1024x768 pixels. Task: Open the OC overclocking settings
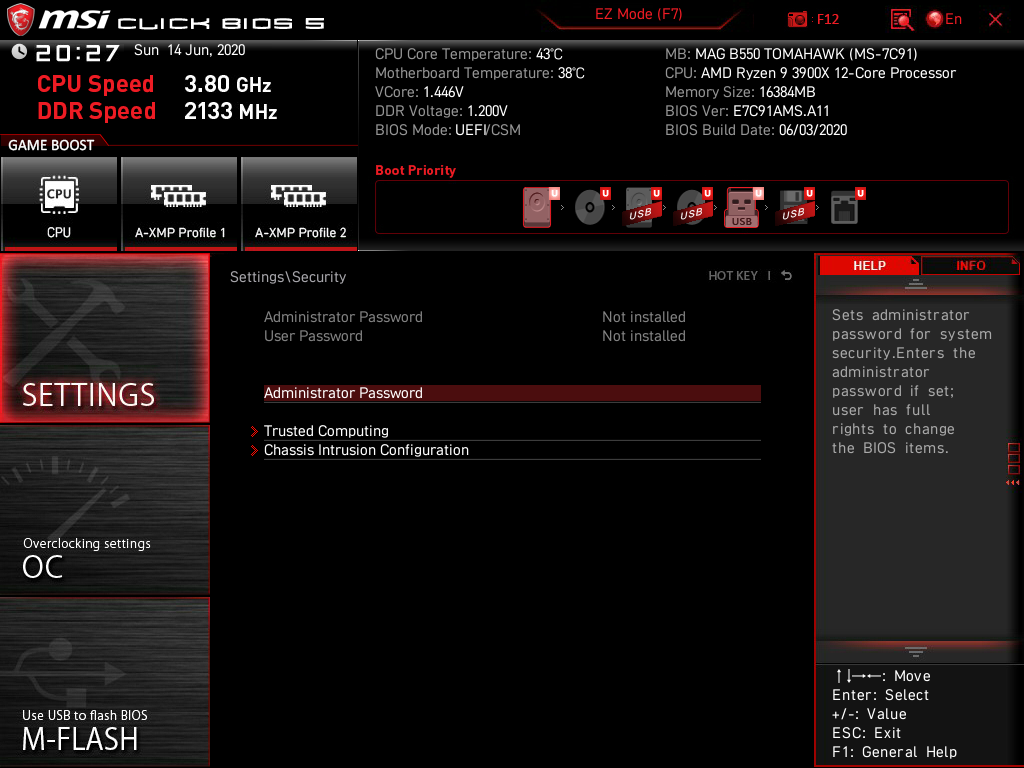point(105,511)
